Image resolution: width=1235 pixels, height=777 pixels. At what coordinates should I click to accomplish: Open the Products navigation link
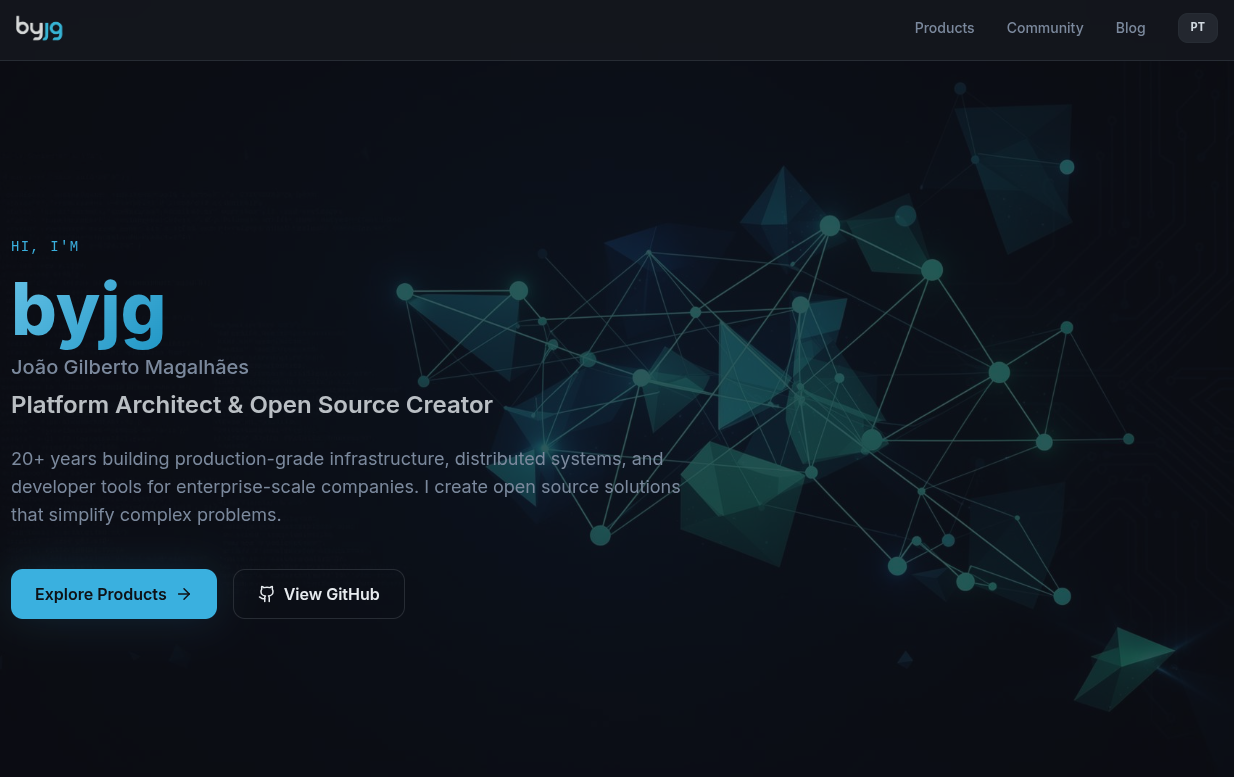944,28
